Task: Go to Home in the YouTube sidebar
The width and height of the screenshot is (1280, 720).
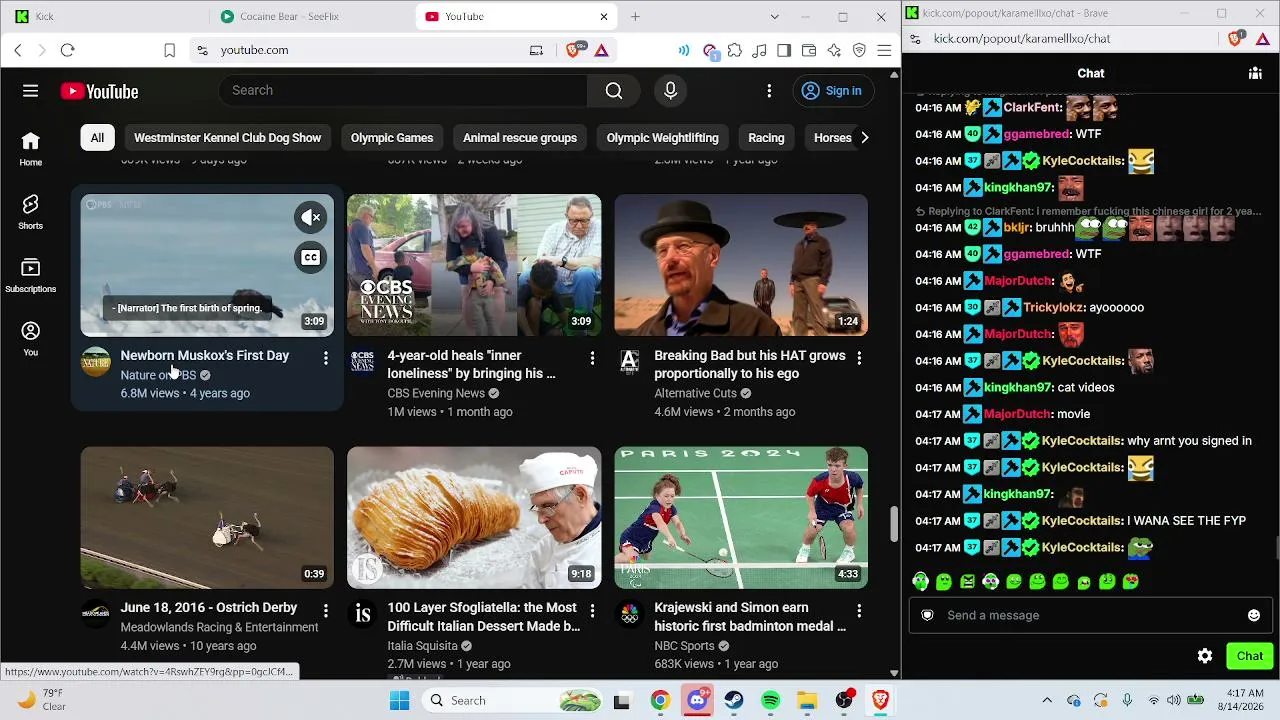Action: click(31, 148)
